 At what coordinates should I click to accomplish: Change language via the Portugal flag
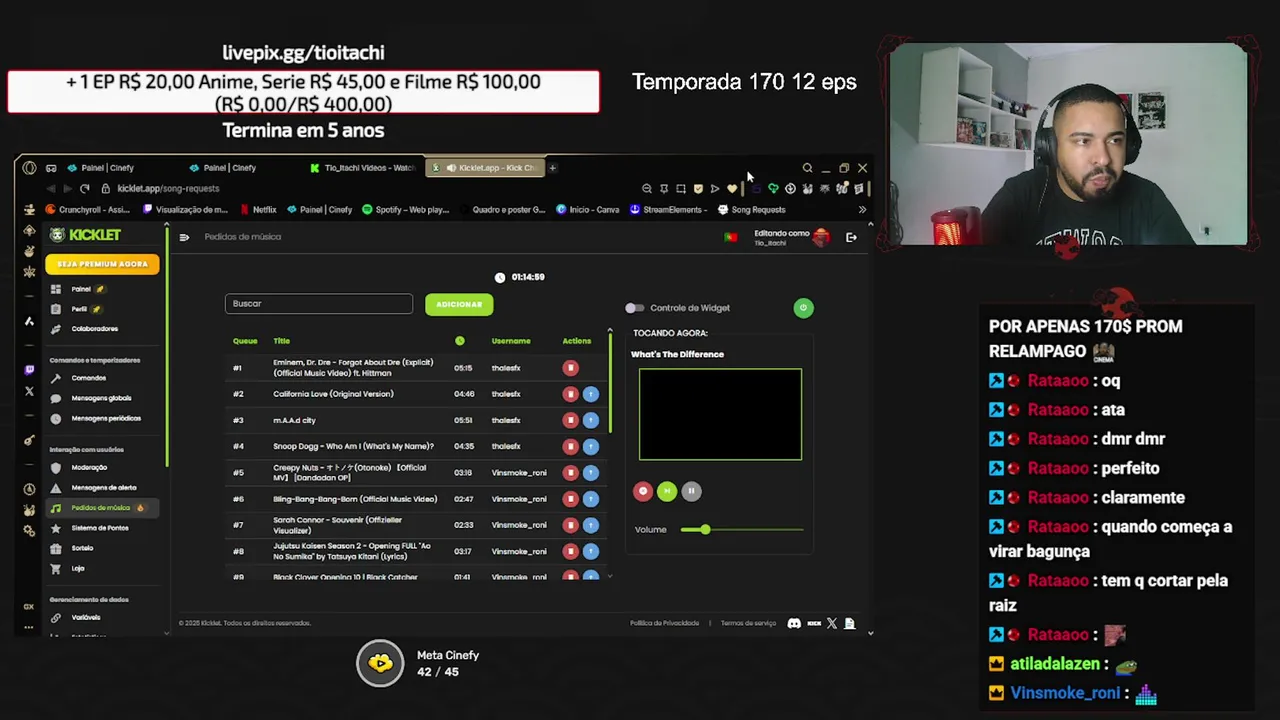(x=731, y=237)
